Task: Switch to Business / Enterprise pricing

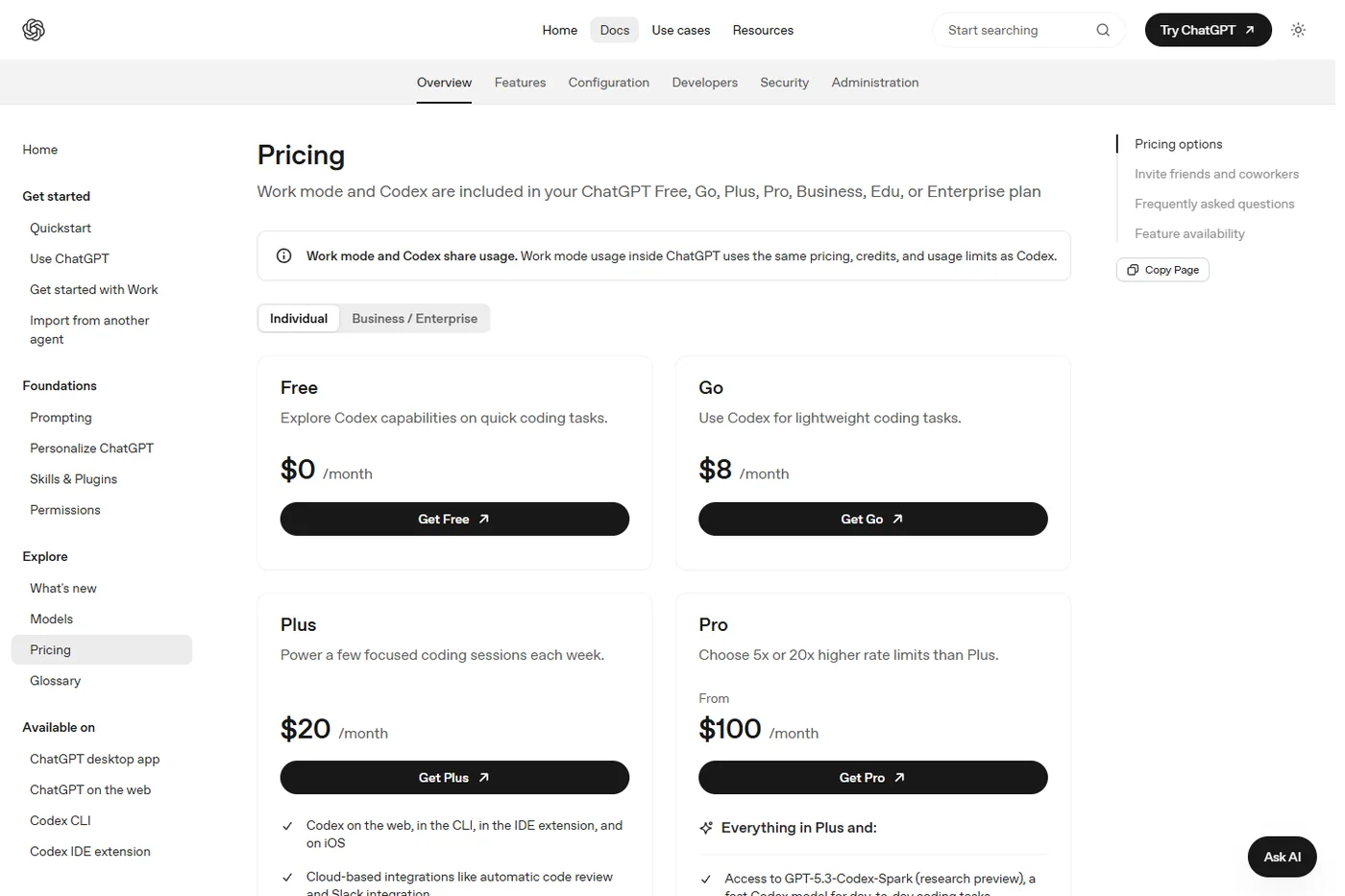Action: coord(414,319)
